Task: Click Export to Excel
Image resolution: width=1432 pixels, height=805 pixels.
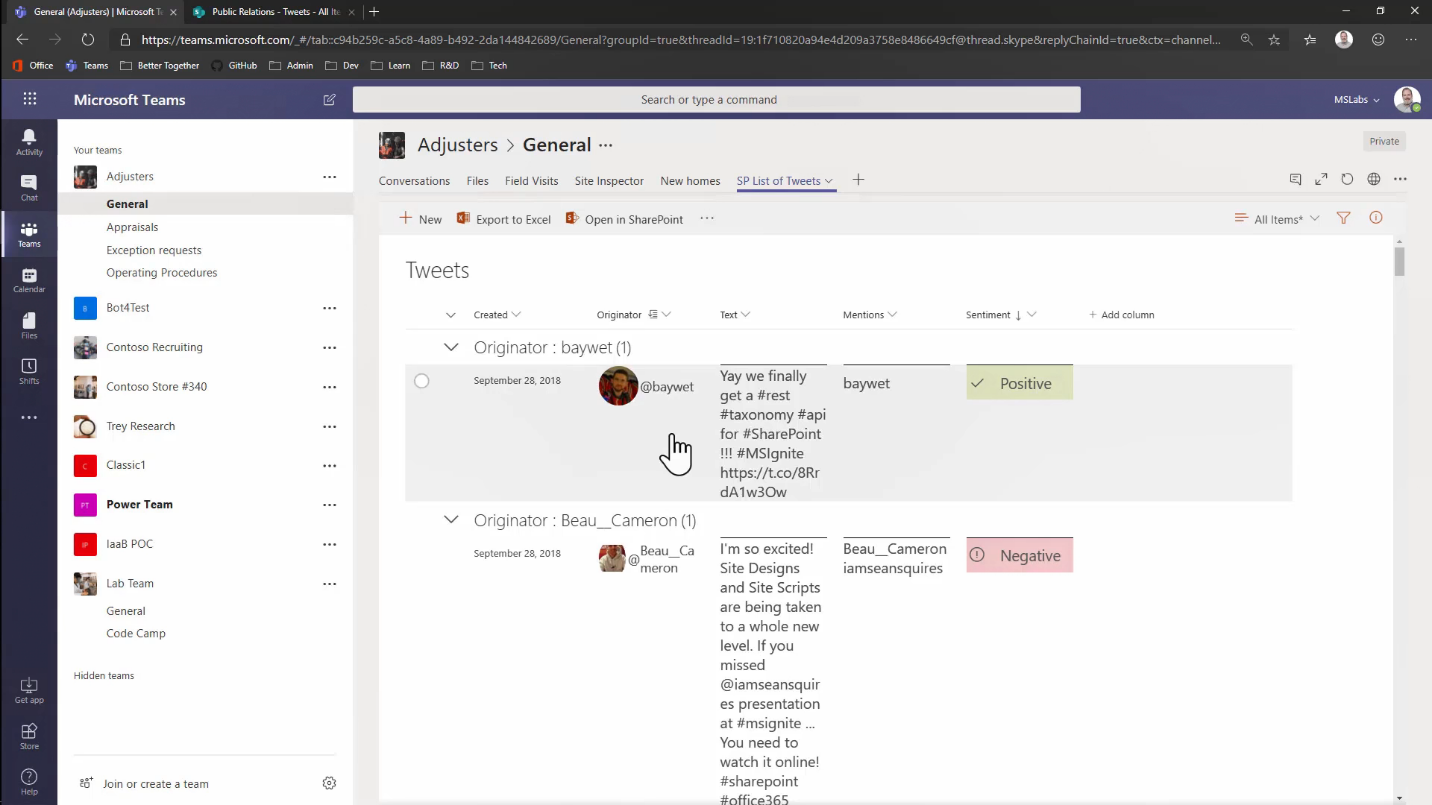Action: click(504, 219)
